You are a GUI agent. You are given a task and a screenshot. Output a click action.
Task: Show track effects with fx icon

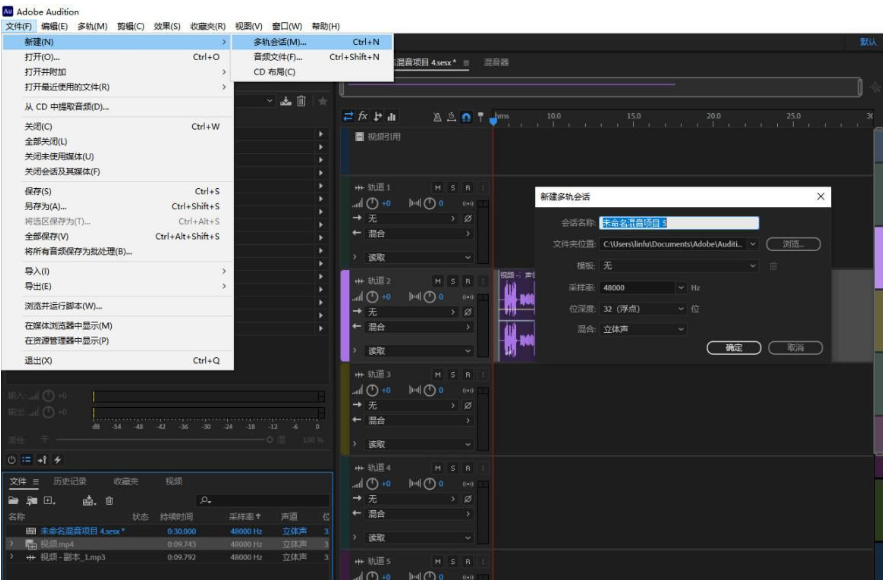[x=363, y=116]
